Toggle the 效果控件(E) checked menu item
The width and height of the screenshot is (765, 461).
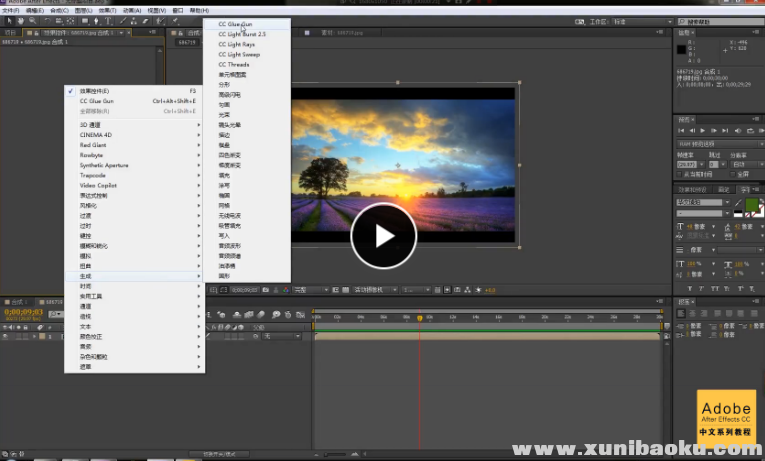coord(95,91)
